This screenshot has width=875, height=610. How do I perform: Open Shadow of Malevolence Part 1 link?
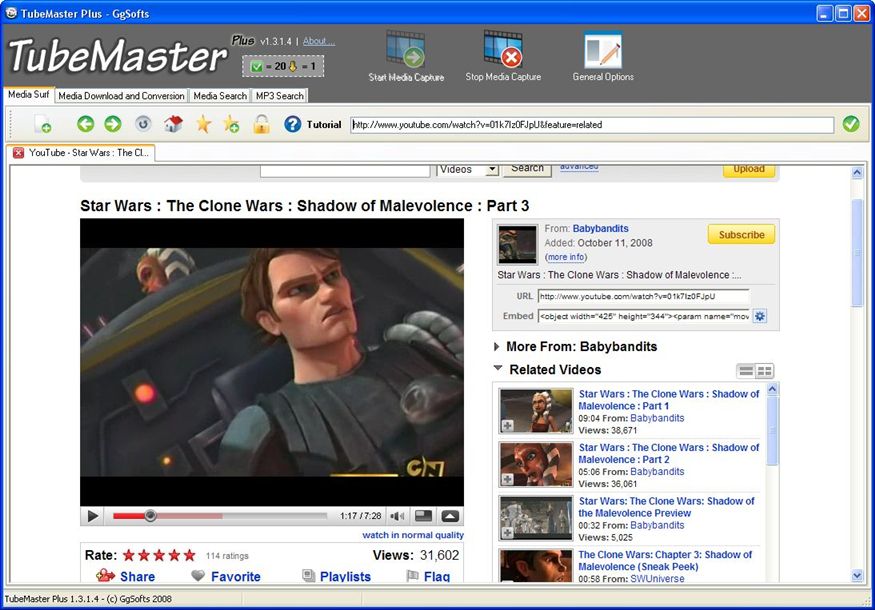(669, 400)
